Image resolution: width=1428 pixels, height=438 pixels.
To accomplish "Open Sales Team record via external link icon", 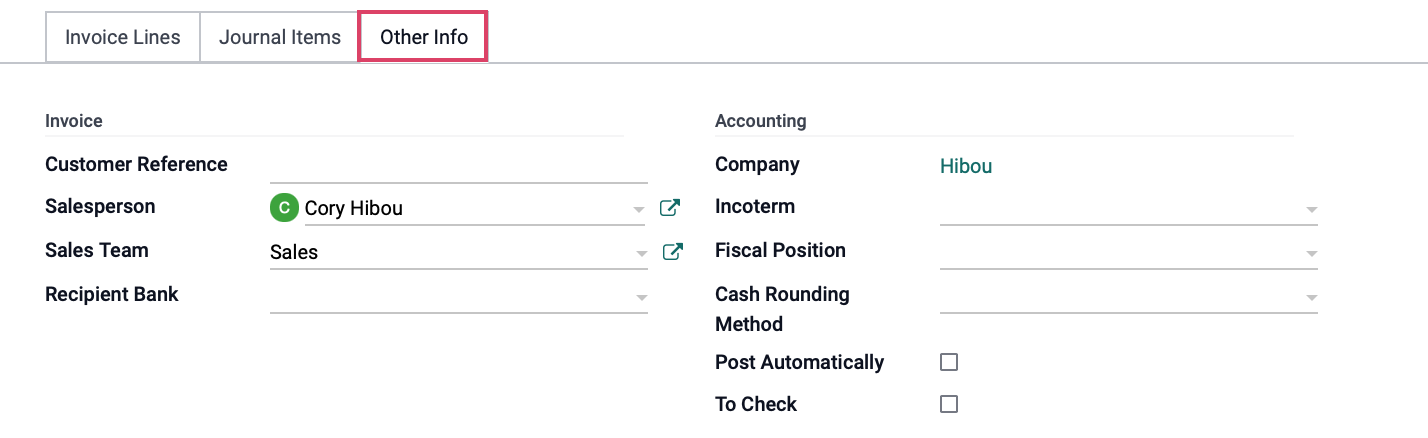I will click(x=672, y=252).
